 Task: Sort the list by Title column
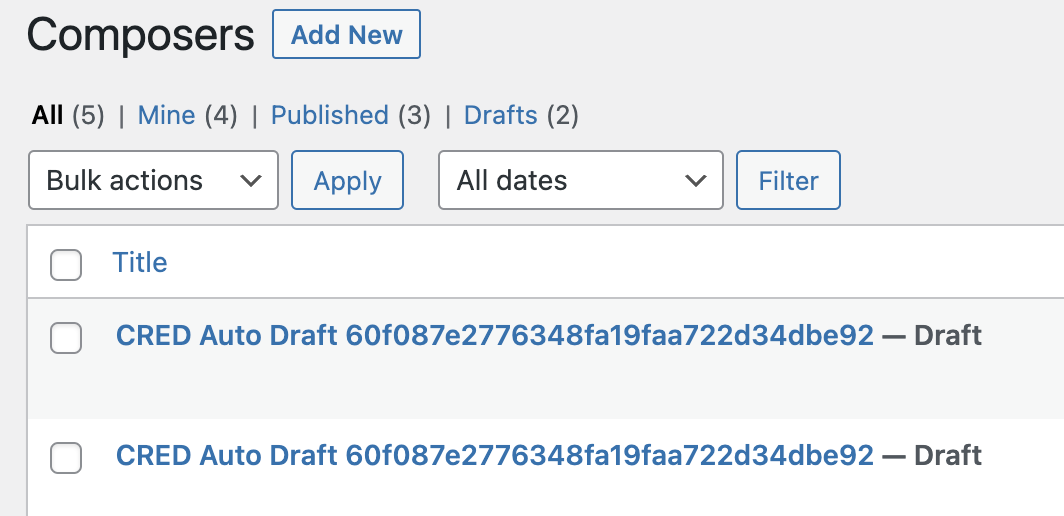[x=140, y=262]
